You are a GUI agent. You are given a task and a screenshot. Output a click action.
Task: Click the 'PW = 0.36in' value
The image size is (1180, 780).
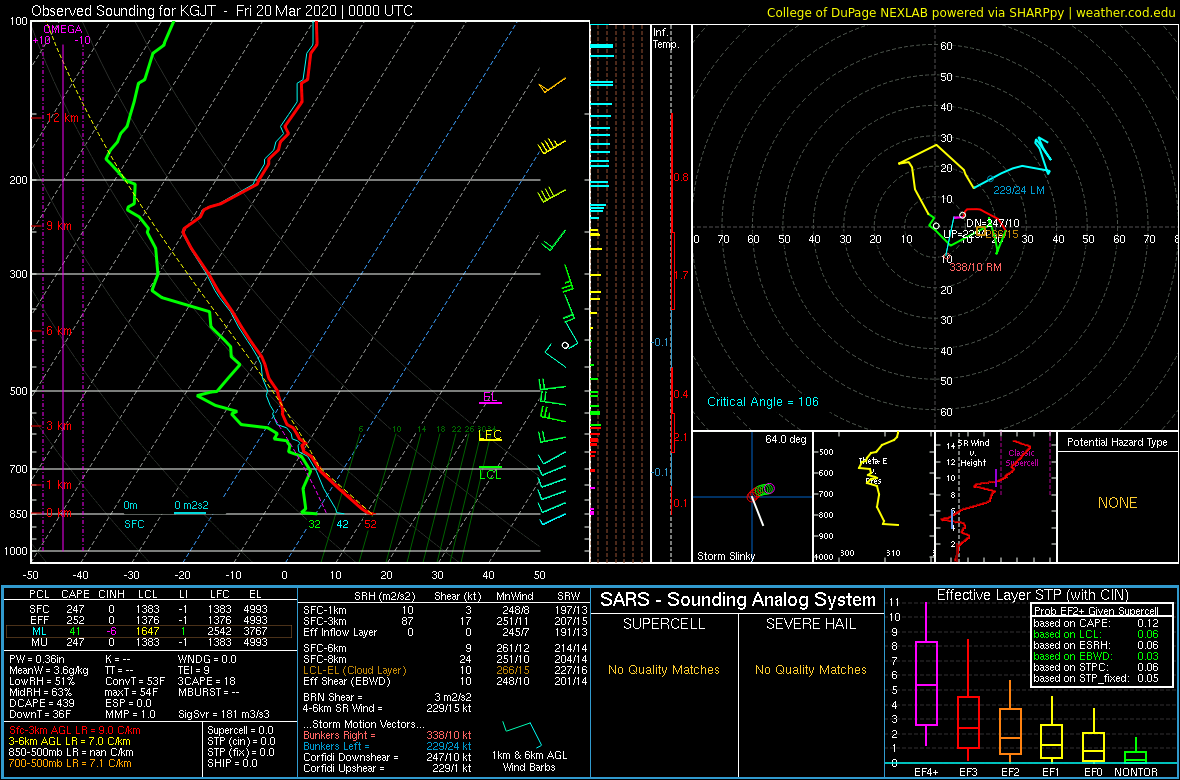point(38,660)
